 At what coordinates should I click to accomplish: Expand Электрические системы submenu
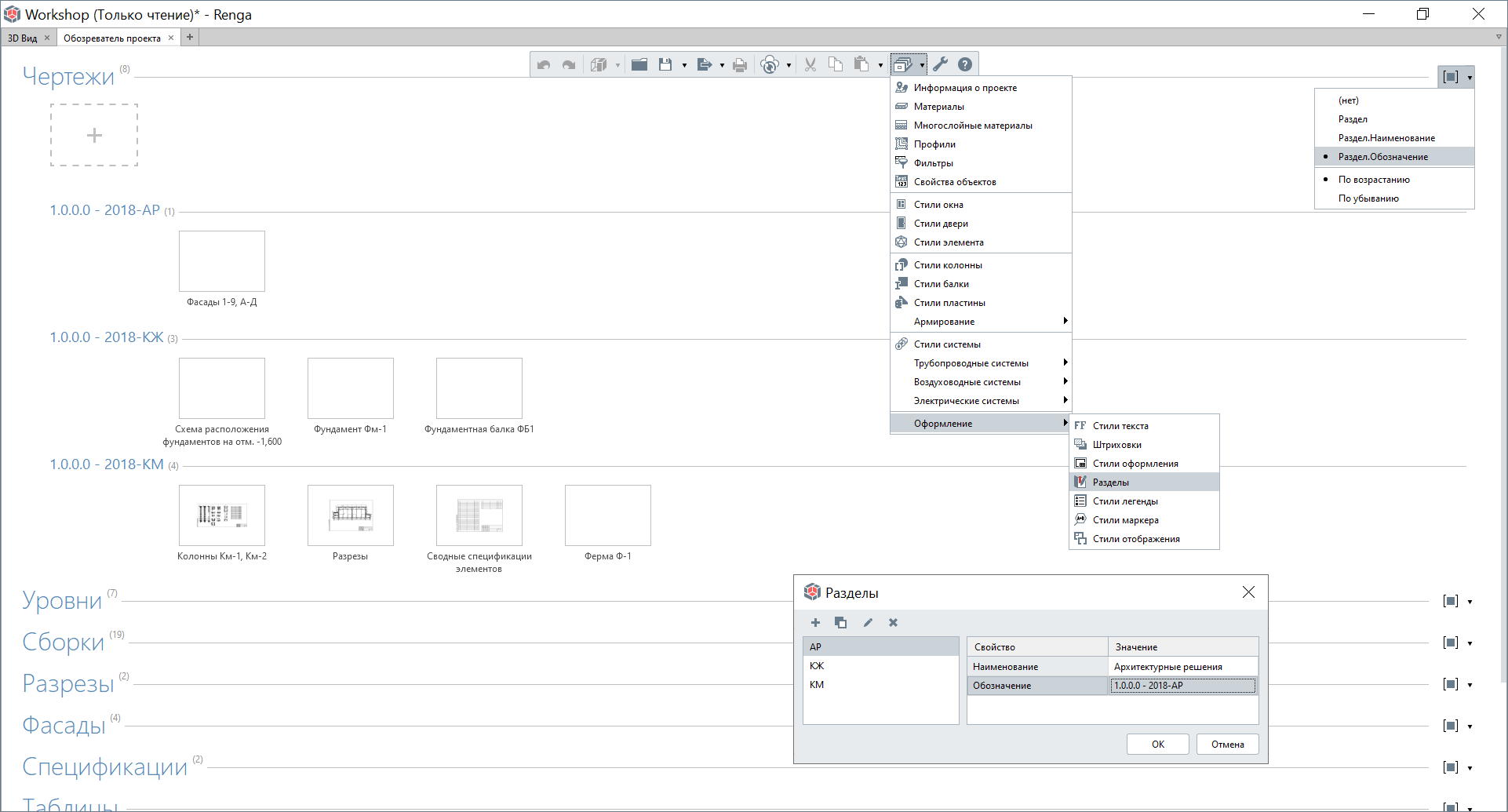point(981,401)
